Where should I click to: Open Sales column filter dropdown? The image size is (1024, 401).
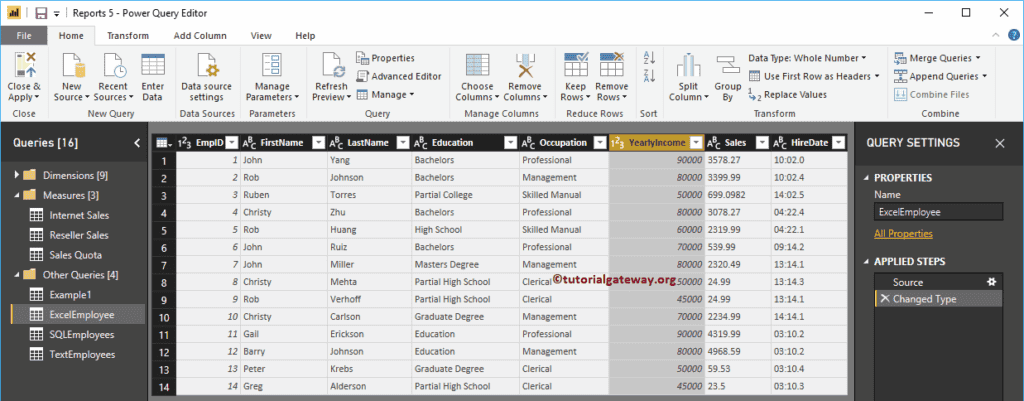(761, 143)
